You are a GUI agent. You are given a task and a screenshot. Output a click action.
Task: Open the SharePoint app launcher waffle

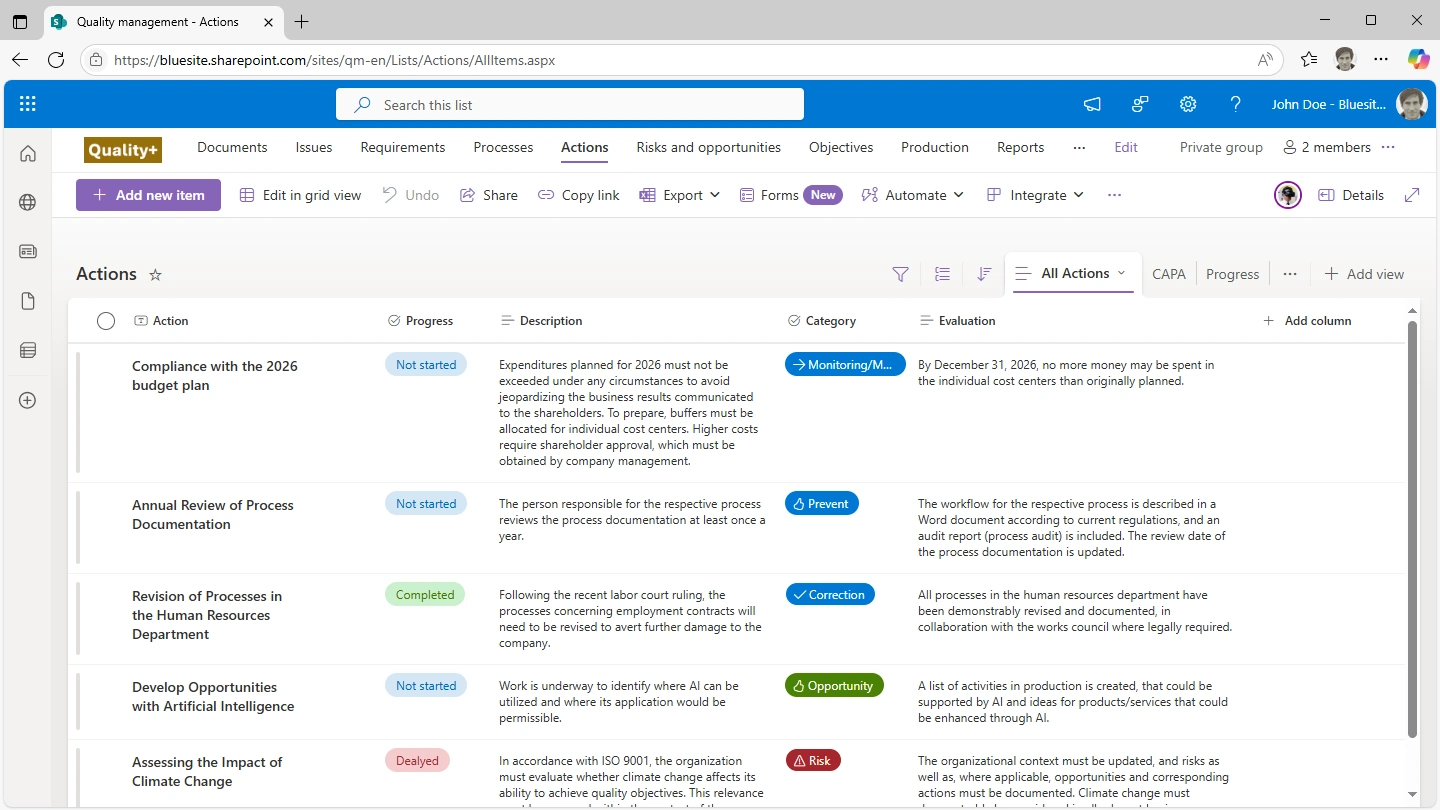click(28, 104)
